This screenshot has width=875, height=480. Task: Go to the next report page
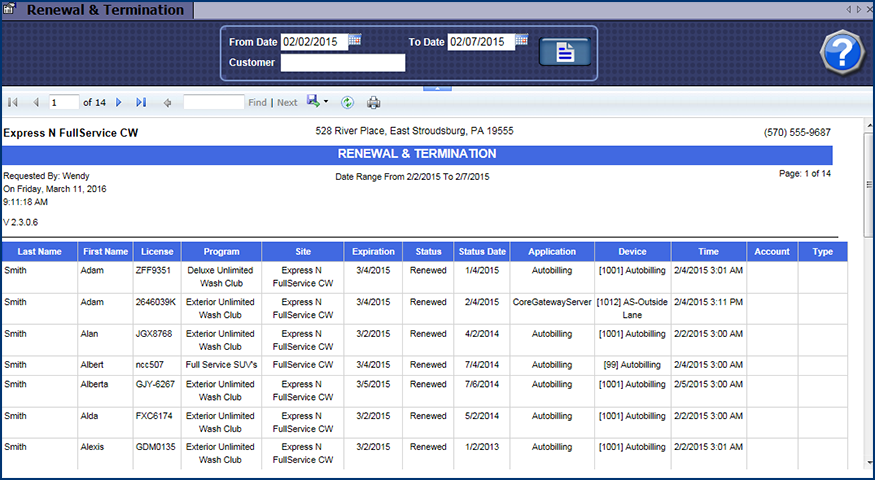tap(119, 102)
